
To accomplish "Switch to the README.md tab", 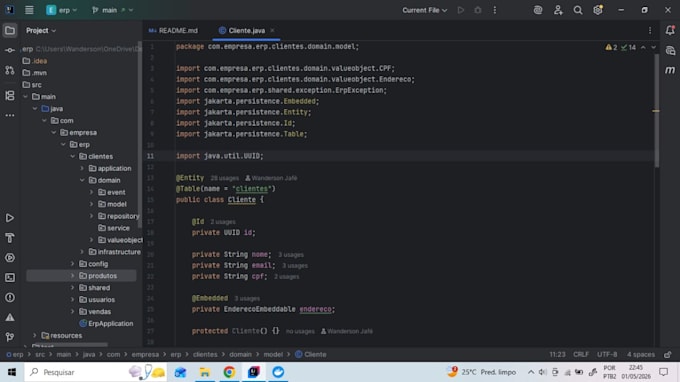I will [x=173, y=30].
